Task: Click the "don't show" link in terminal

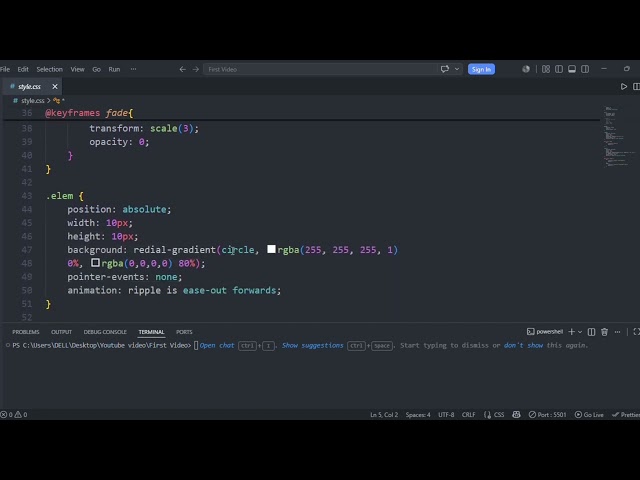Action: click(x=523, y=345)
